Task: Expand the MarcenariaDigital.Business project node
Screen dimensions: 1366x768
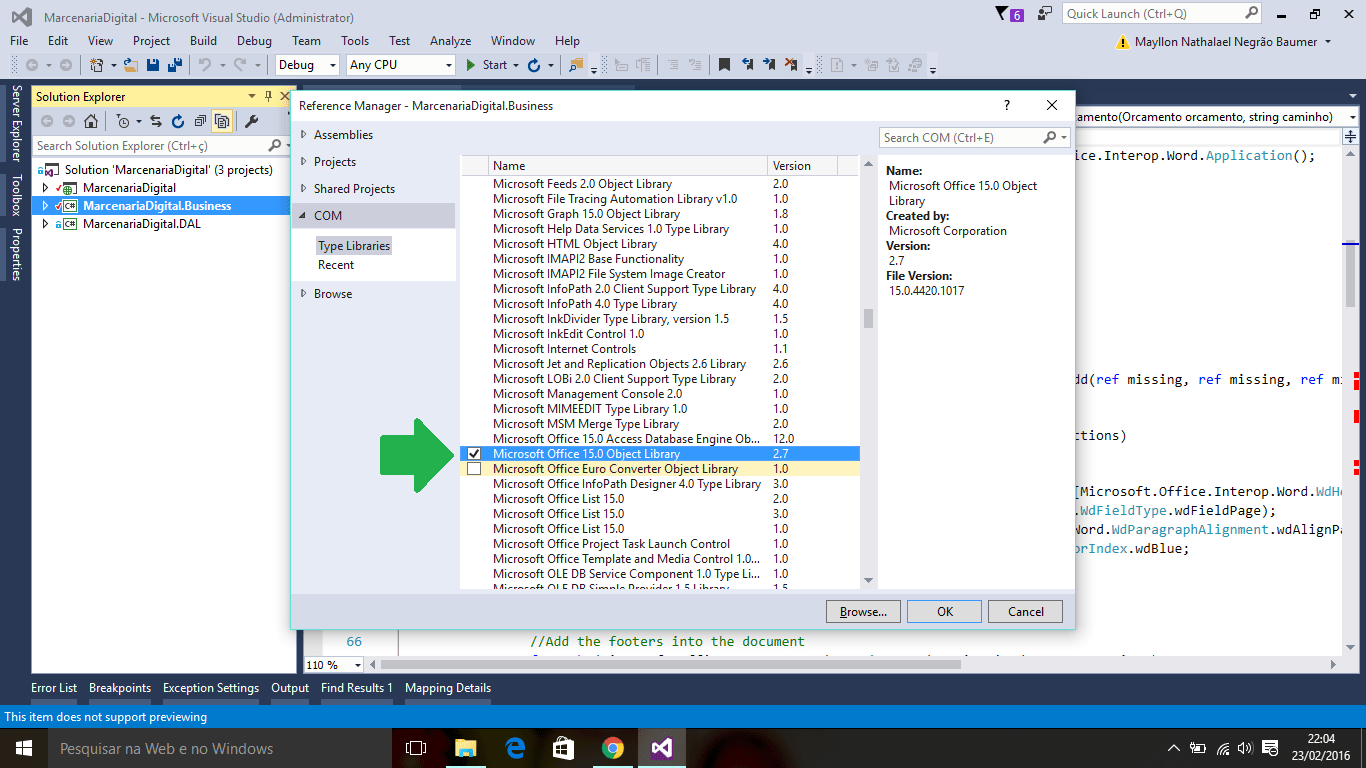Action: pos(45,206)
